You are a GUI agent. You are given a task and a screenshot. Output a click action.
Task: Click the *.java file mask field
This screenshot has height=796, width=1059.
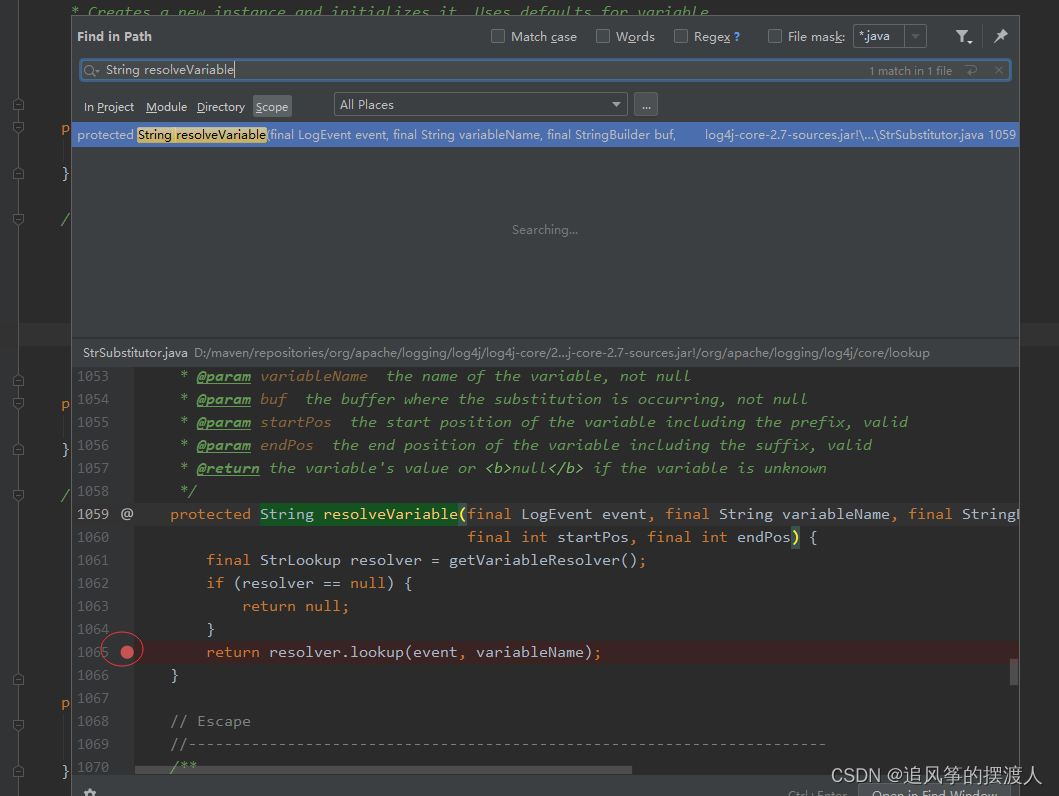coord(879,36)
